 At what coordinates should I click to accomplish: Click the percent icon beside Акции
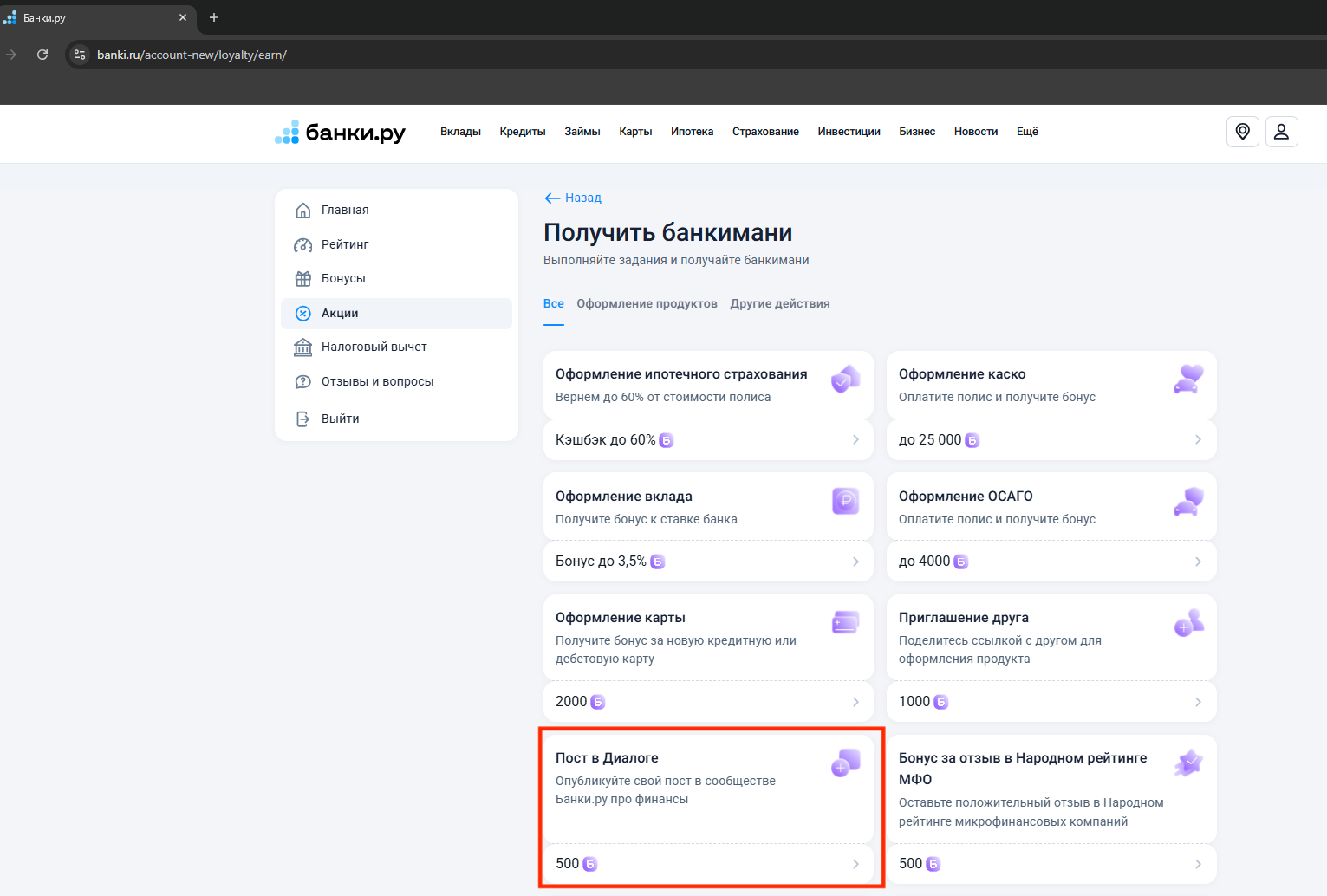click(303, 314)
